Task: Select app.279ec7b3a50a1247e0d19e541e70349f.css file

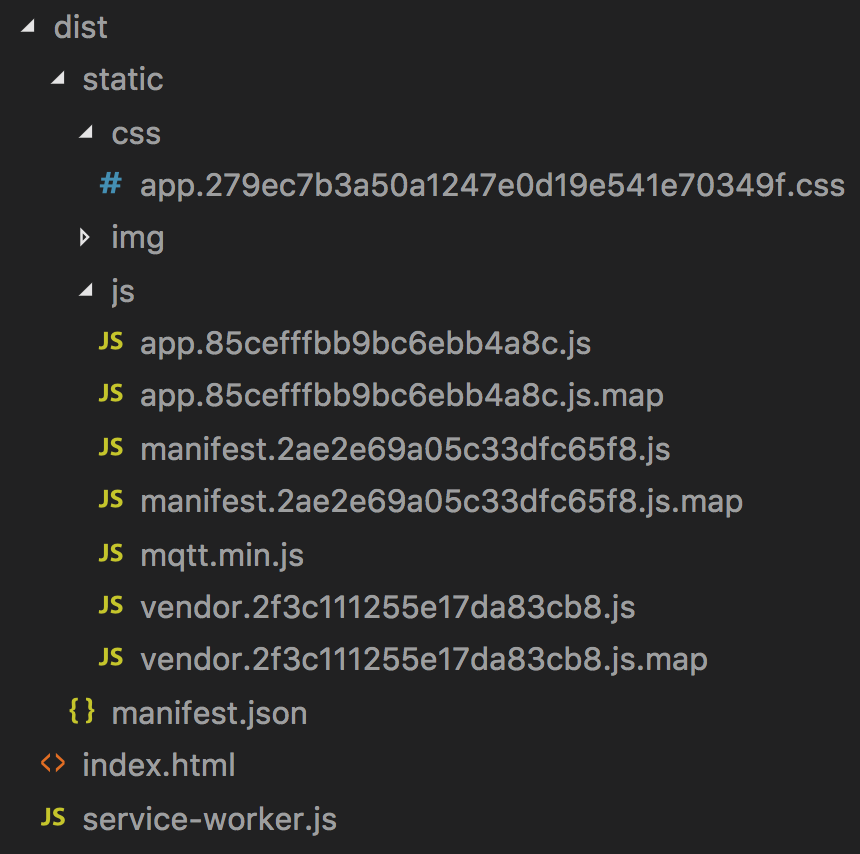Action: (490, 185)
